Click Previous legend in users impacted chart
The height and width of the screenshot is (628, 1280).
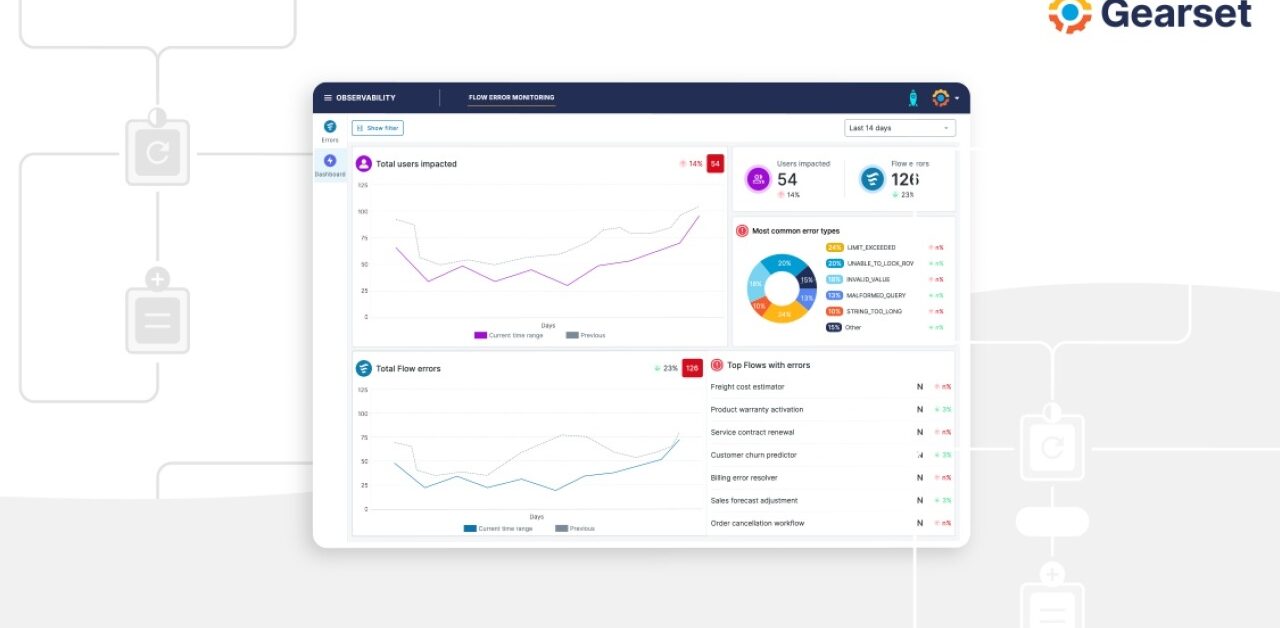coord(585,335)
